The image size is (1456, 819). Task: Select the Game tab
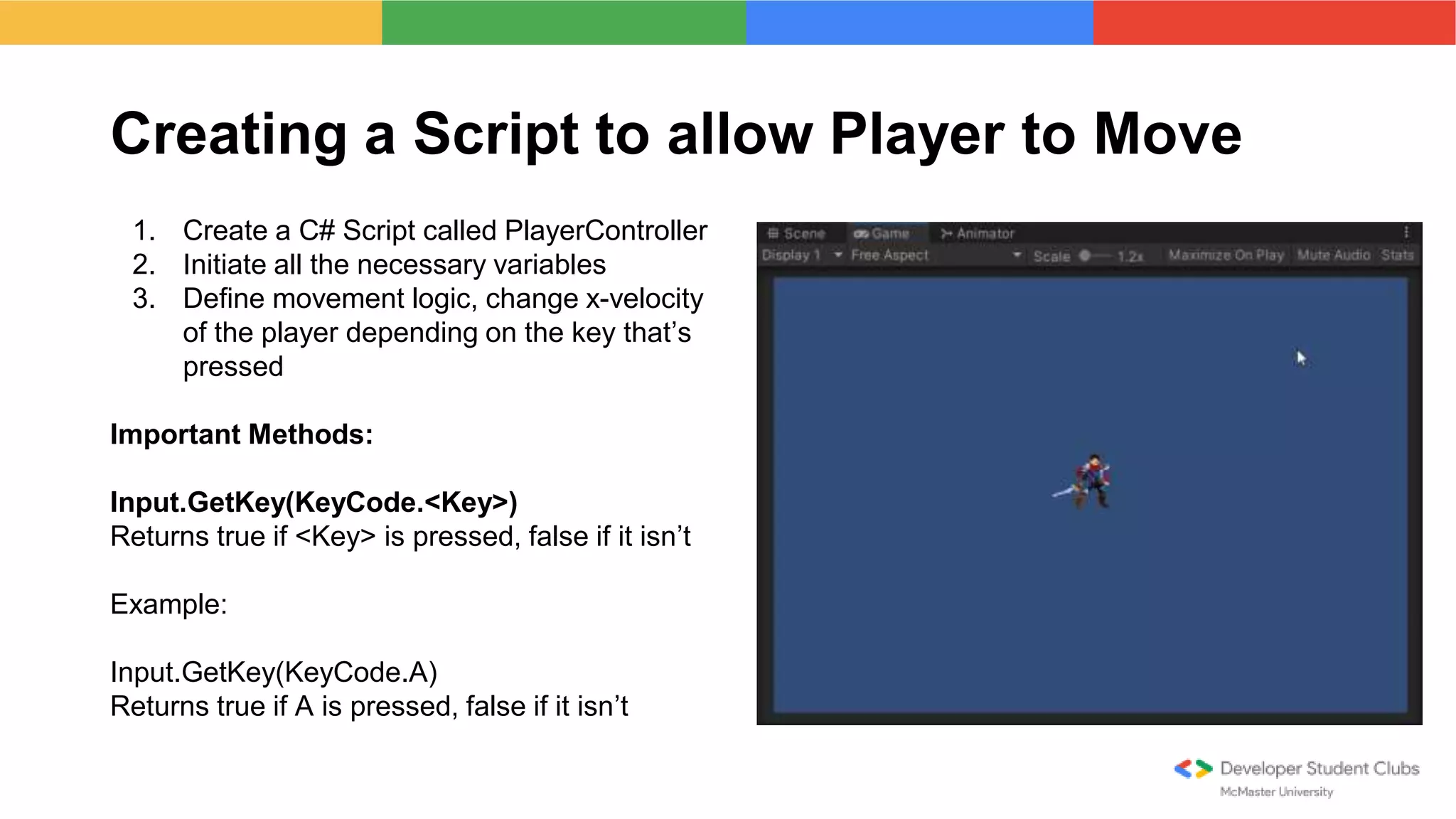(x=882, y=233)
